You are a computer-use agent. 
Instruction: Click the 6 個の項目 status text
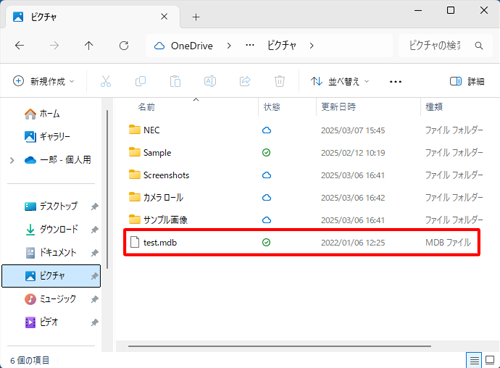point(30,360)
